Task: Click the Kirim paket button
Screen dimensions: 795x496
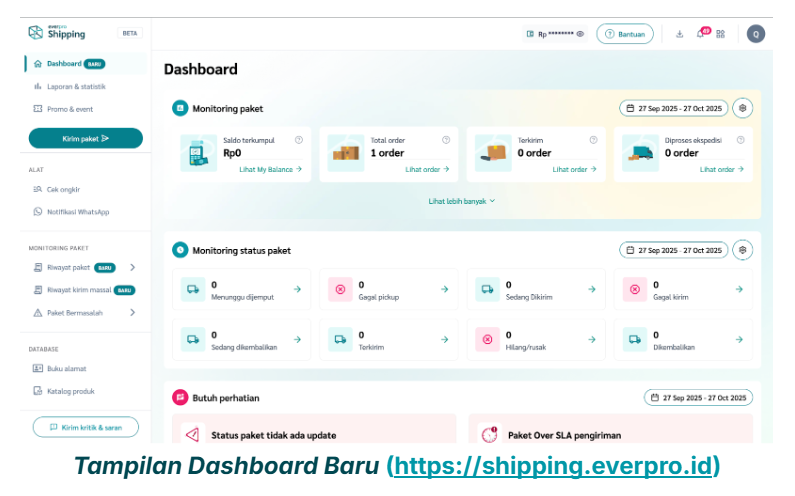Action: [85, 138]
